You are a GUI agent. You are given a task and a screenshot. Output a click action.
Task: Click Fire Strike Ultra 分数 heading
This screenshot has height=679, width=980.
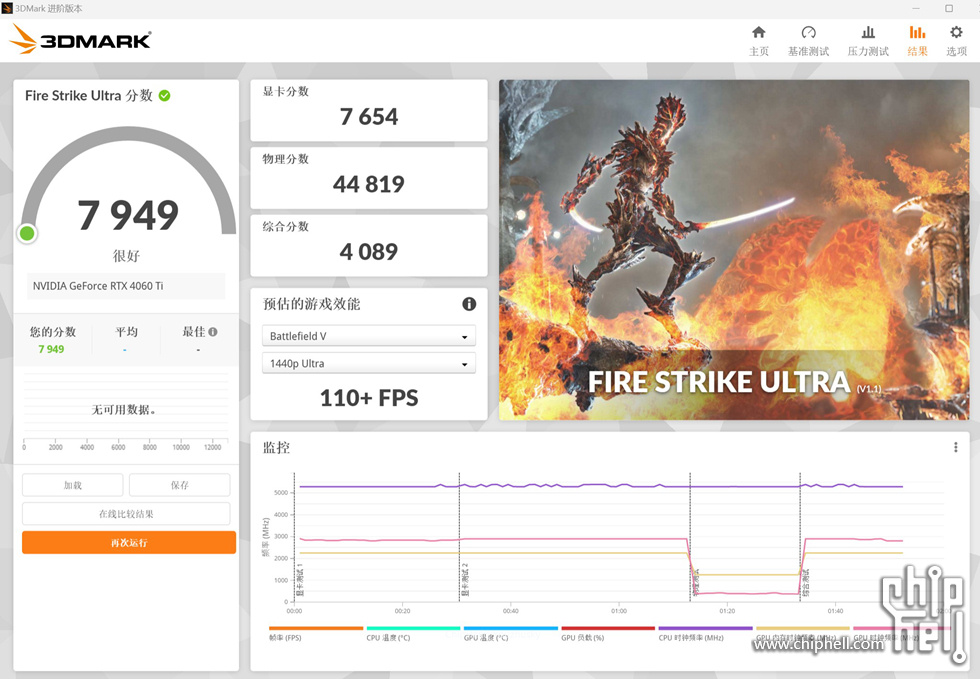pyautogui.click(x=89, y=96)
